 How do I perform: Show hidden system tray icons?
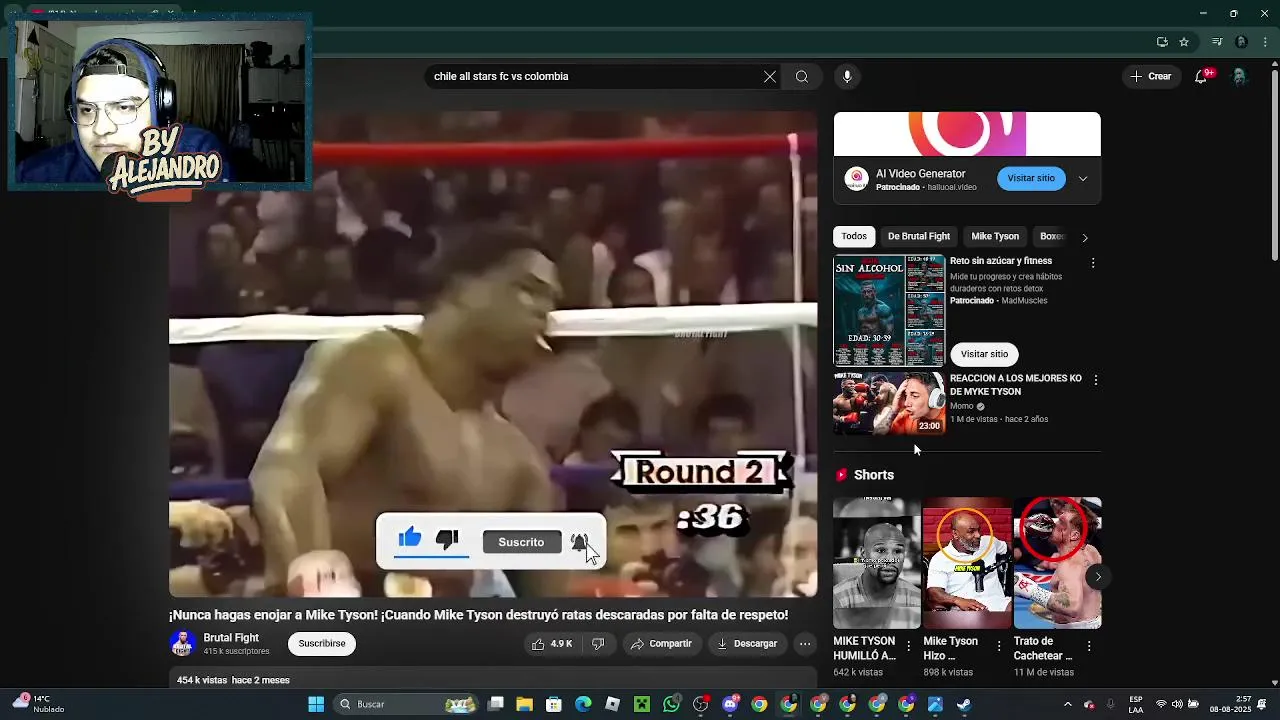tap(1067, 704)
